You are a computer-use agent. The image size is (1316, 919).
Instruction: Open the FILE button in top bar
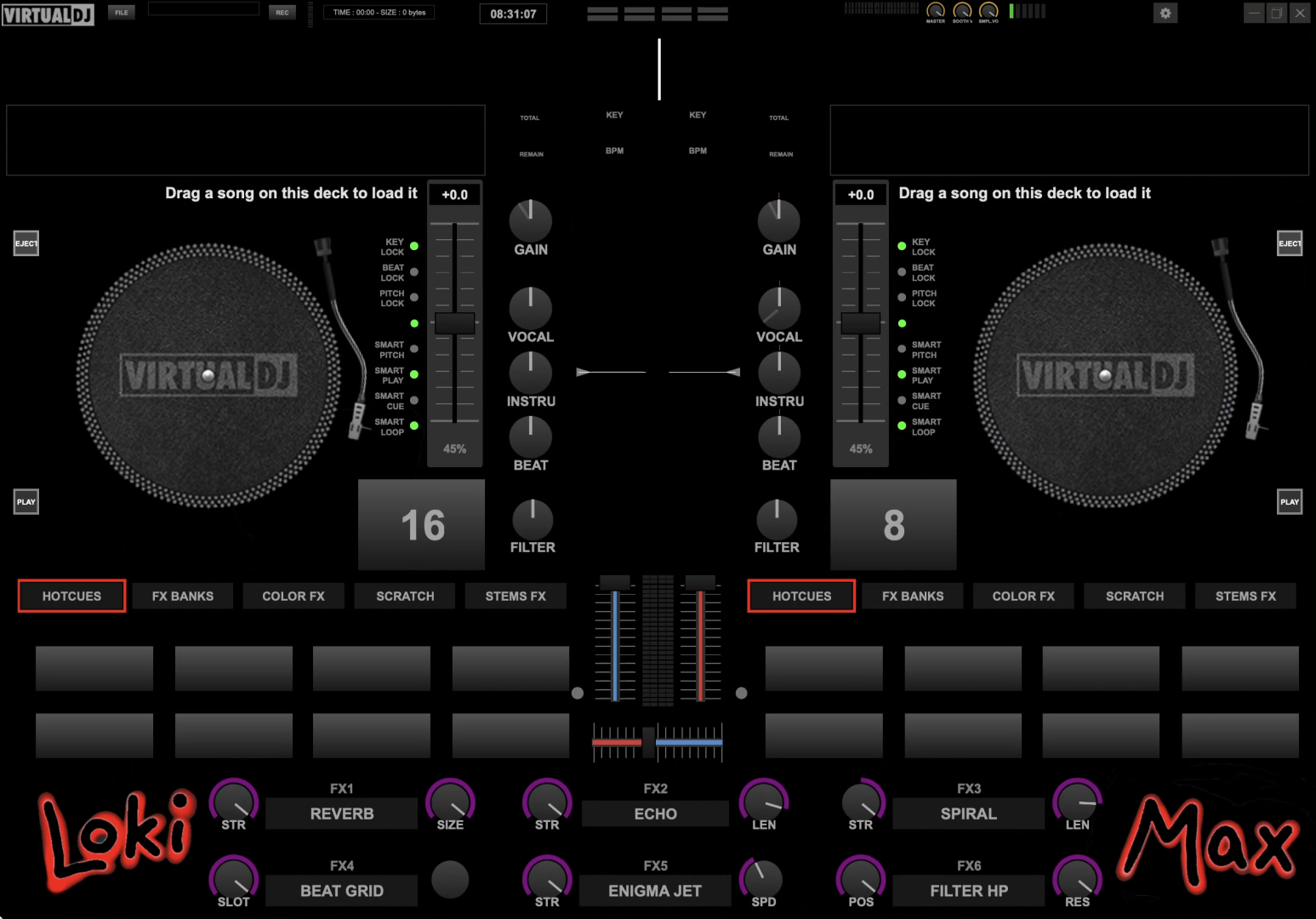122,12
